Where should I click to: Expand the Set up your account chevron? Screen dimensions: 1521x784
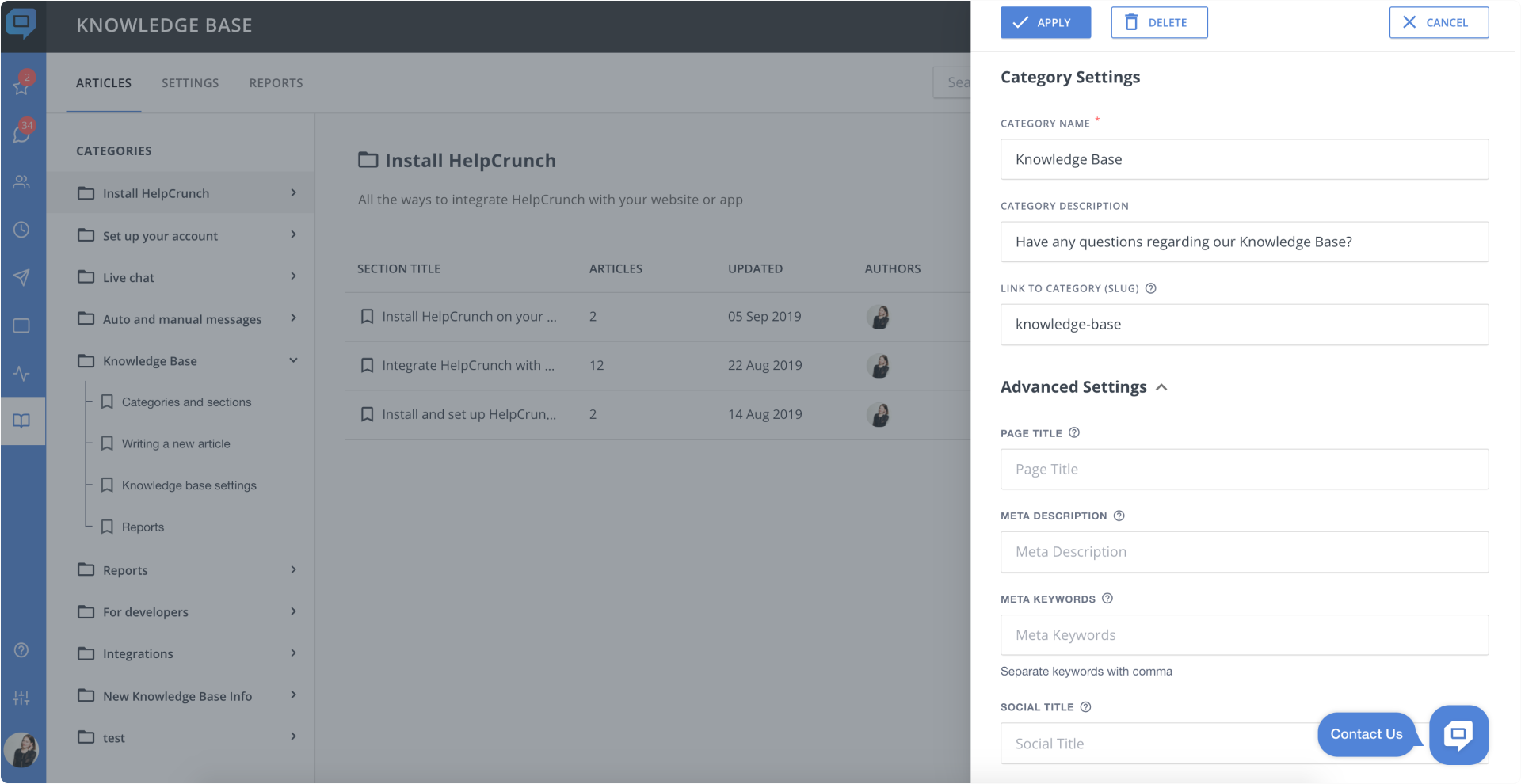point(293,234)
